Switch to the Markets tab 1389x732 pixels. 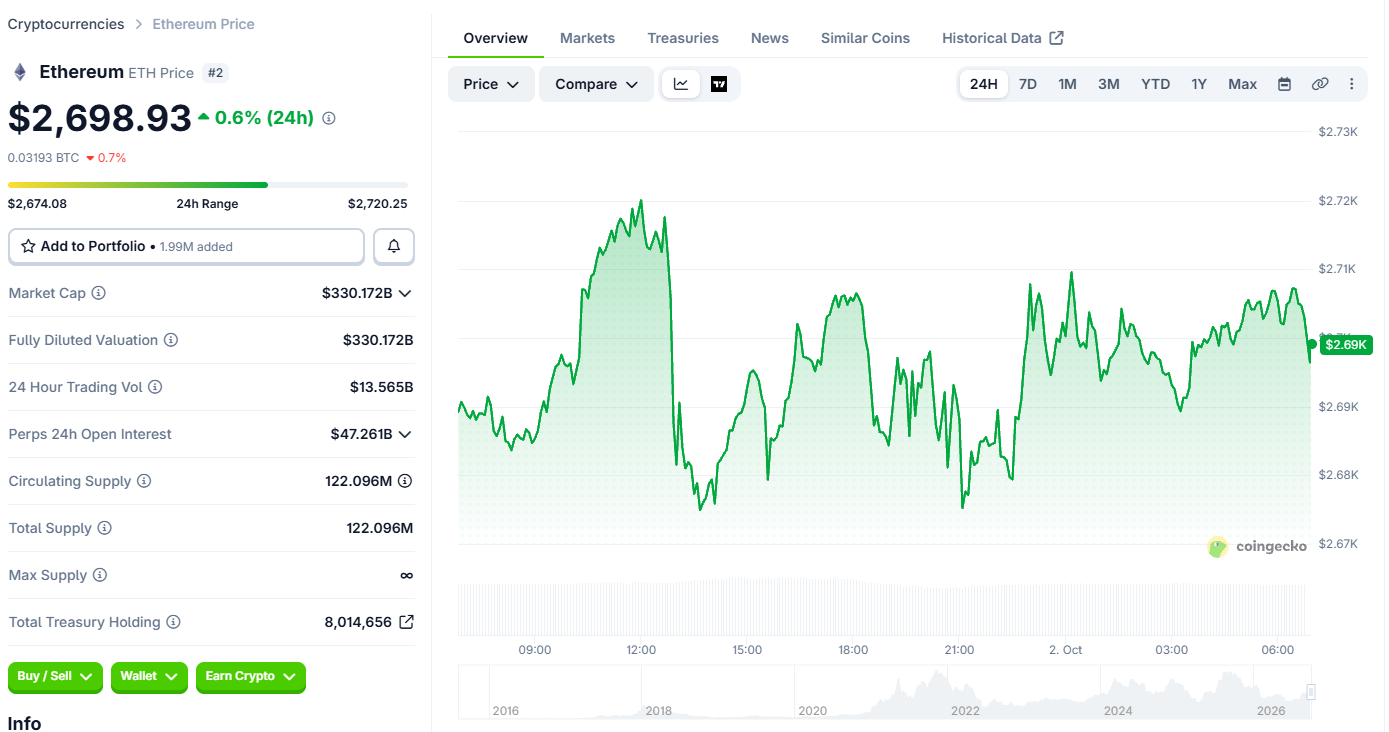[588, 38]
